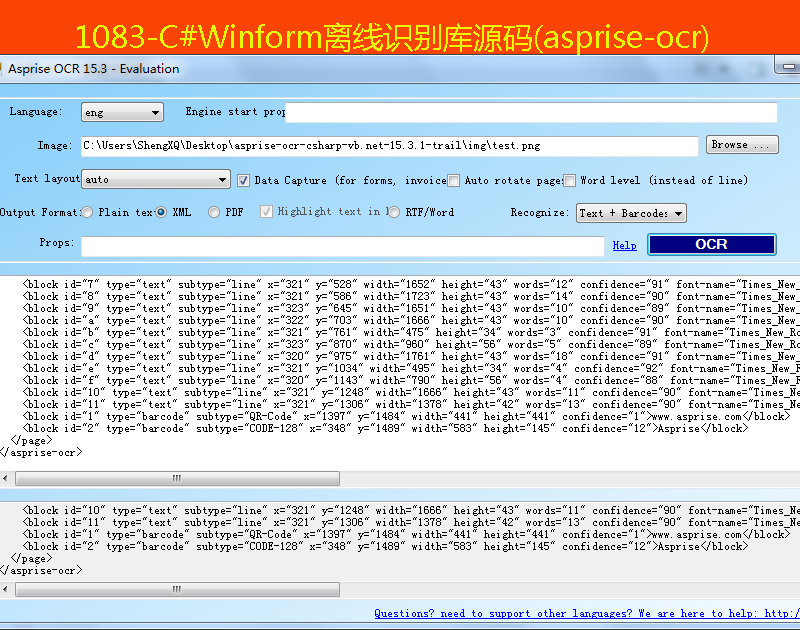Click the lower results scrollbar left arrow

point(6,590)
